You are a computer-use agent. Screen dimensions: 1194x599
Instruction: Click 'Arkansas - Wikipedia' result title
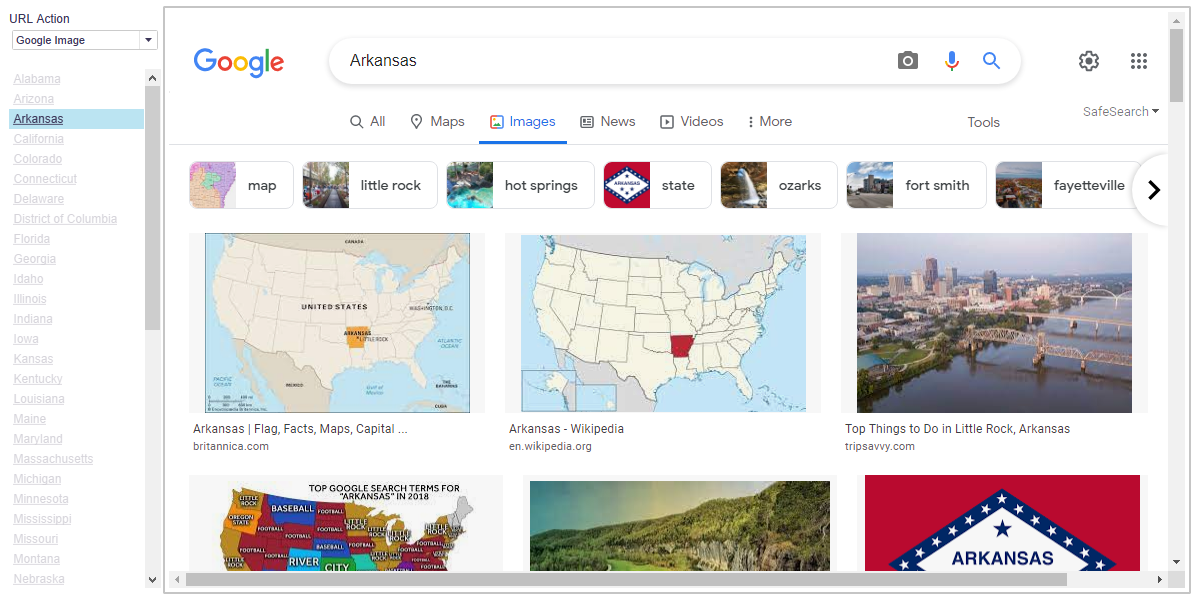(566, 429)
